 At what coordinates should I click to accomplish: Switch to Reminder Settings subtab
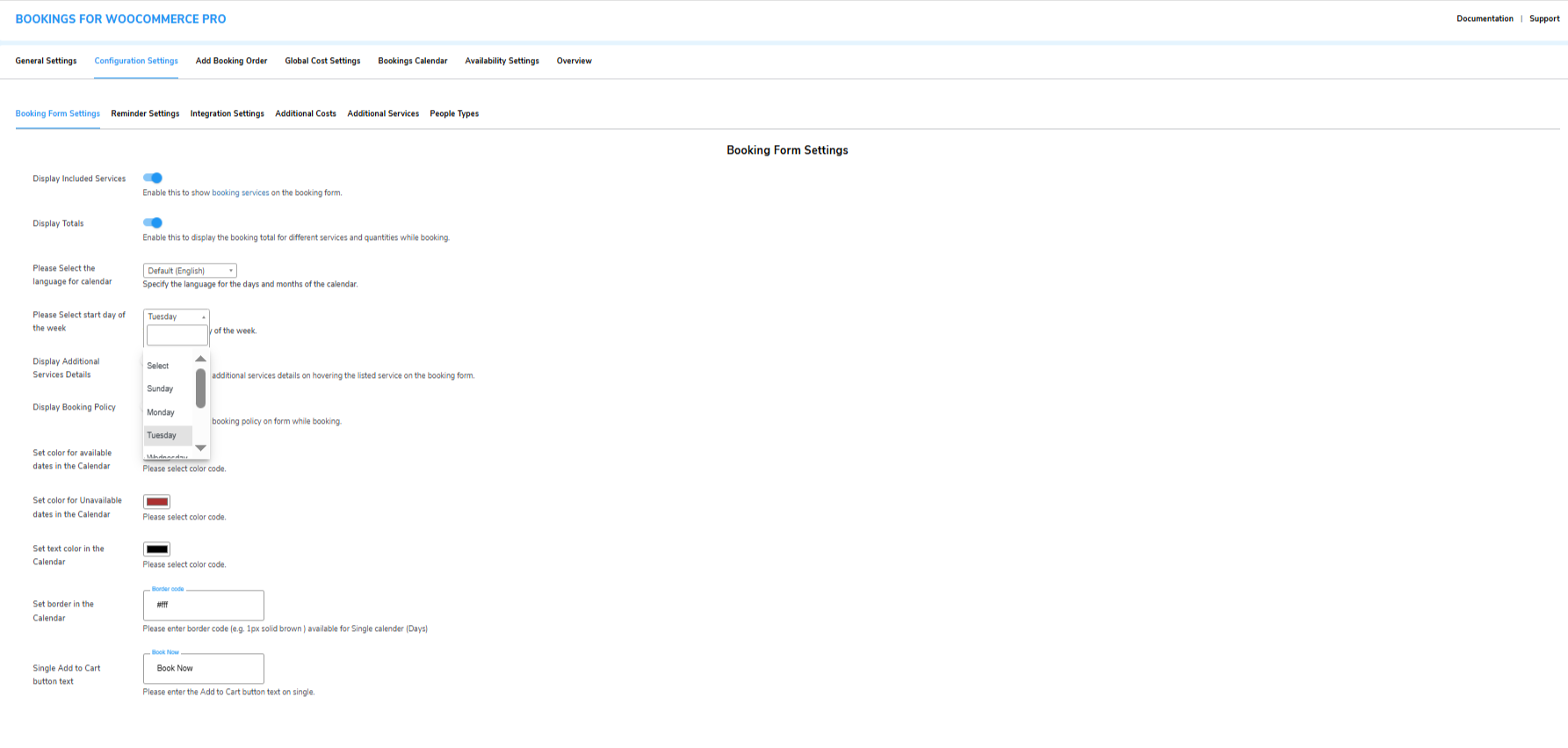click(x=145, y=113)
